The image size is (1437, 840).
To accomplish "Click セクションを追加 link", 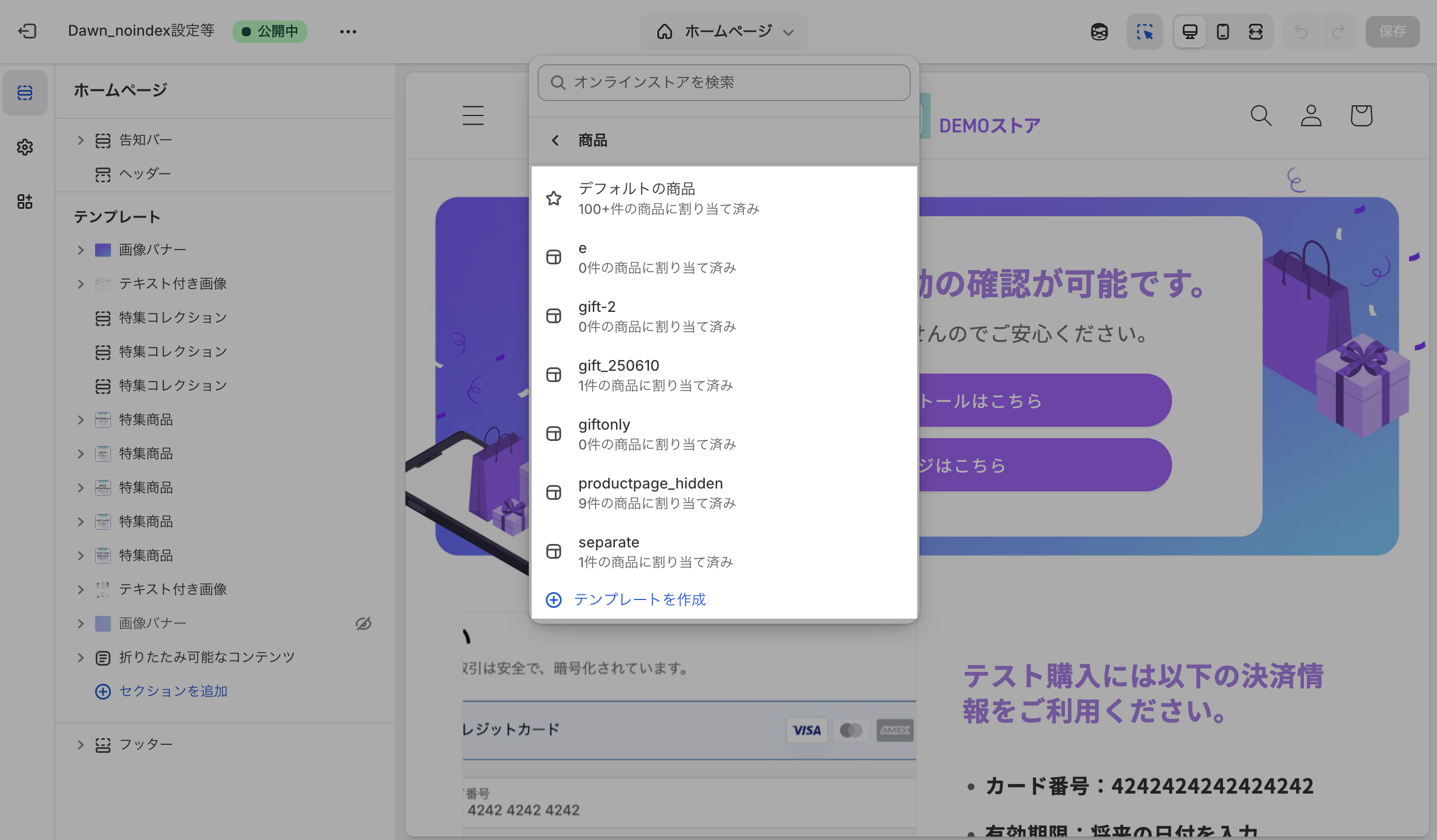I will click(172, 691).
